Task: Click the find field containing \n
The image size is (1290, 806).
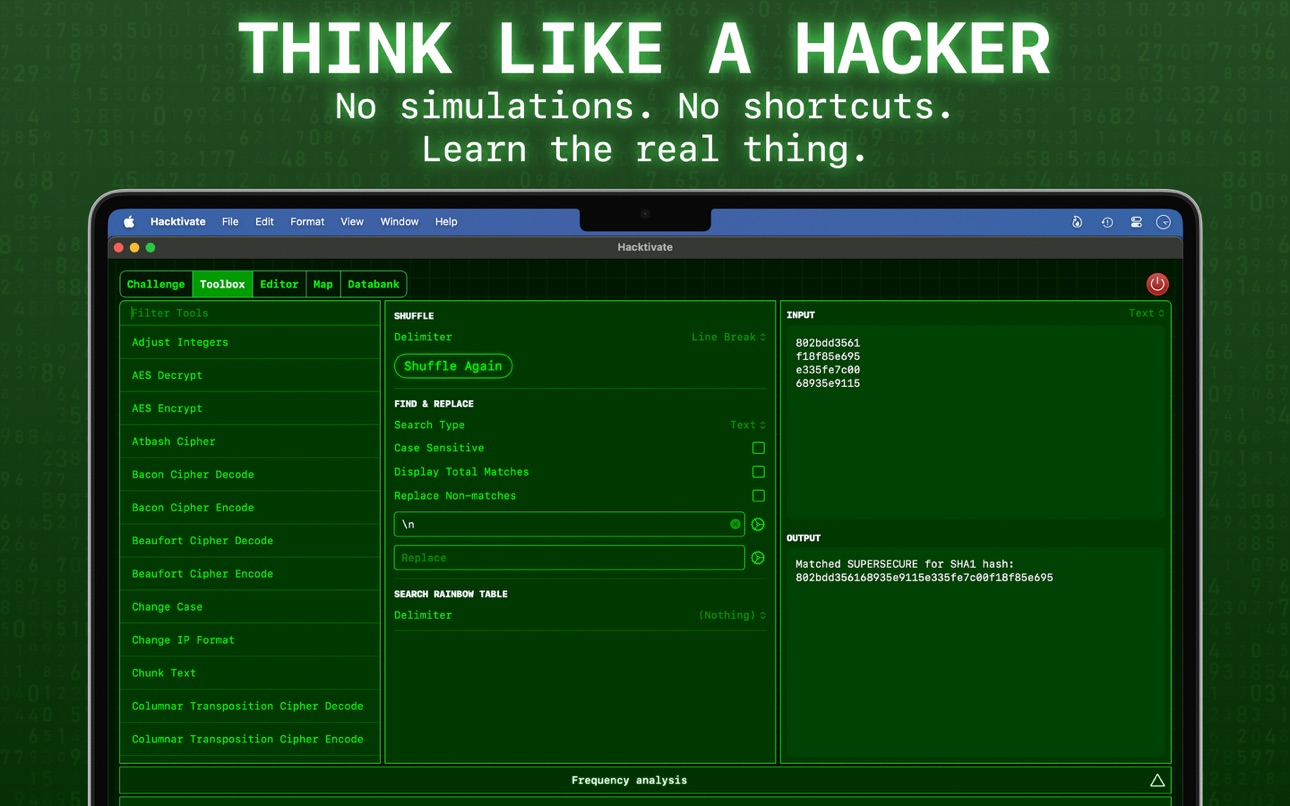Action: 569,524
